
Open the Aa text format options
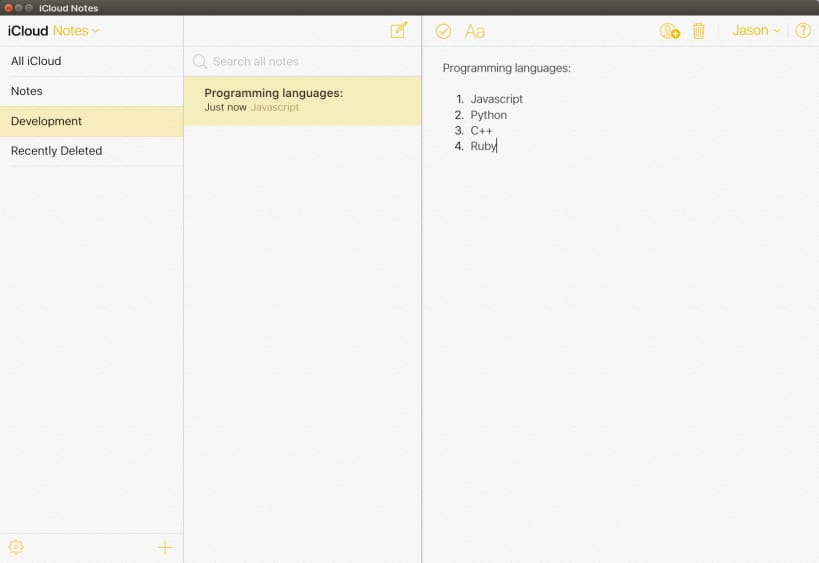pyautogui.click(x=475, y=31)
